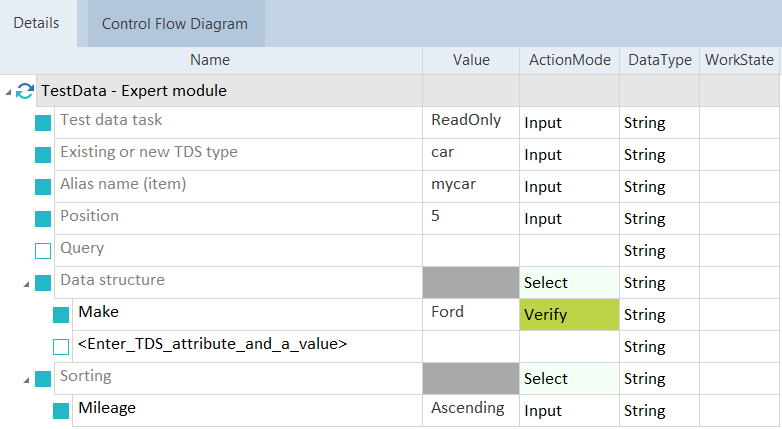The image size is (782, 429).
Task: Click the WorkState column header
Action: click(739, 60)
